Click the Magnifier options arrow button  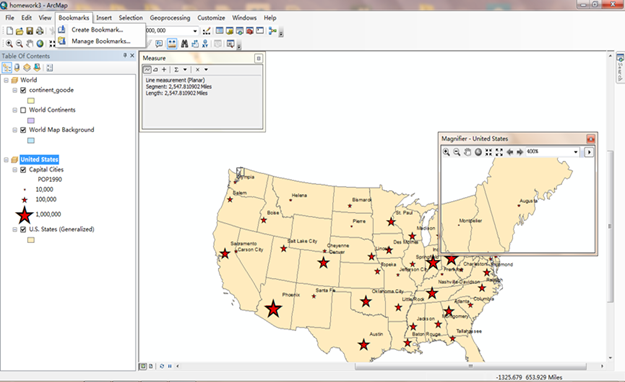coord(589,152)
